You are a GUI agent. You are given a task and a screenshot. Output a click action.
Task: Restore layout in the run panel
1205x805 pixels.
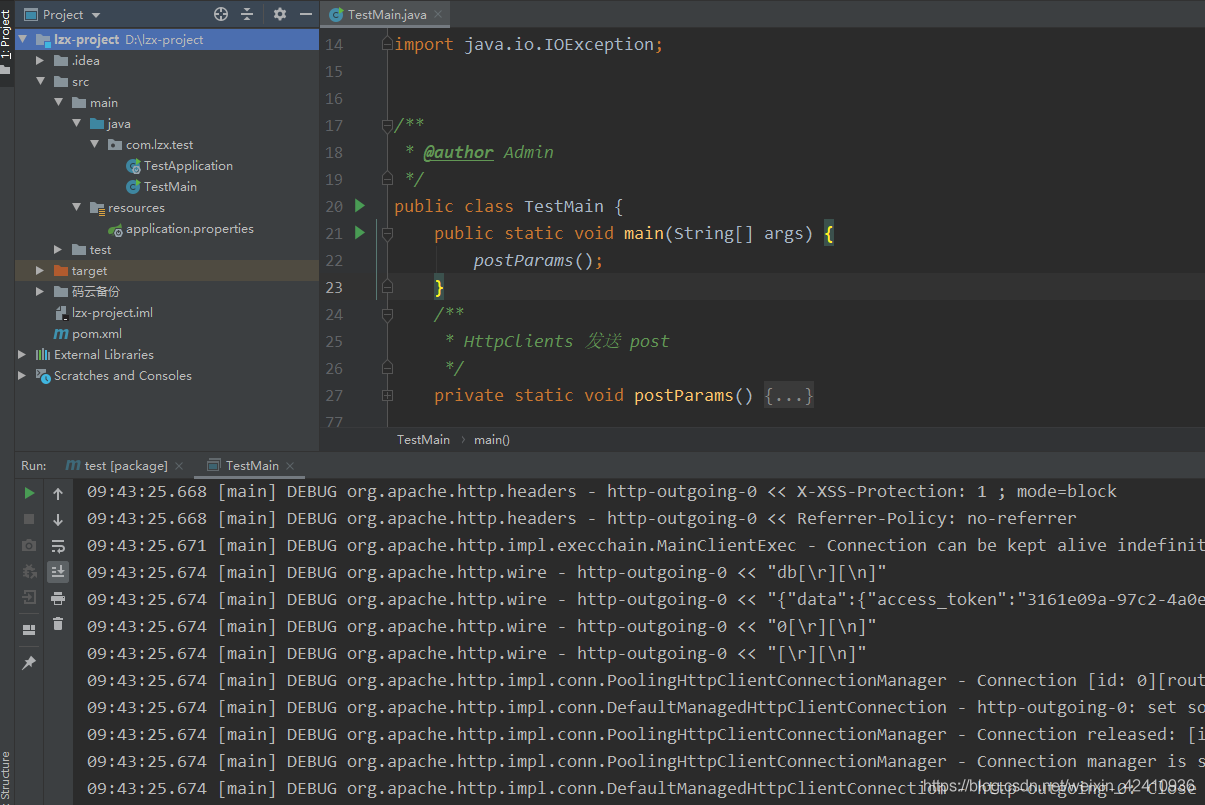pyautogui.click(x=29, y=629)
